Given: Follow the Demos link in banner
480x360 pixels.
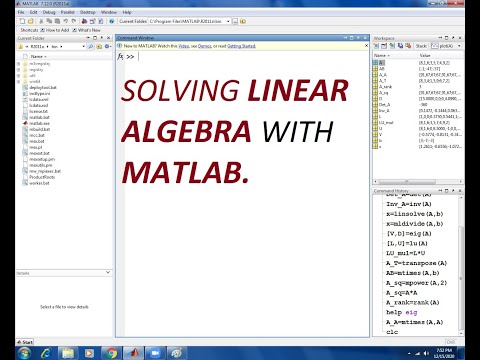Looking at the screenshot, I should 205,46.
